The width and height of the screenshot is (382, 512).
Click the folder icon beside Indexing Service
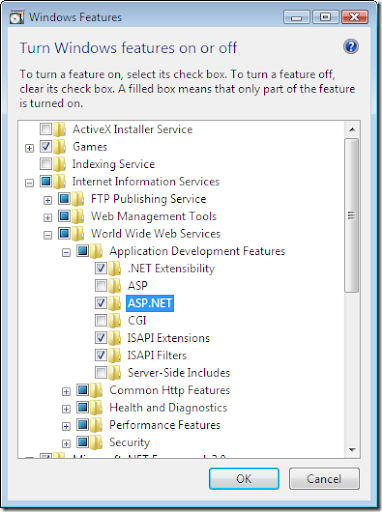coord(60,164)
